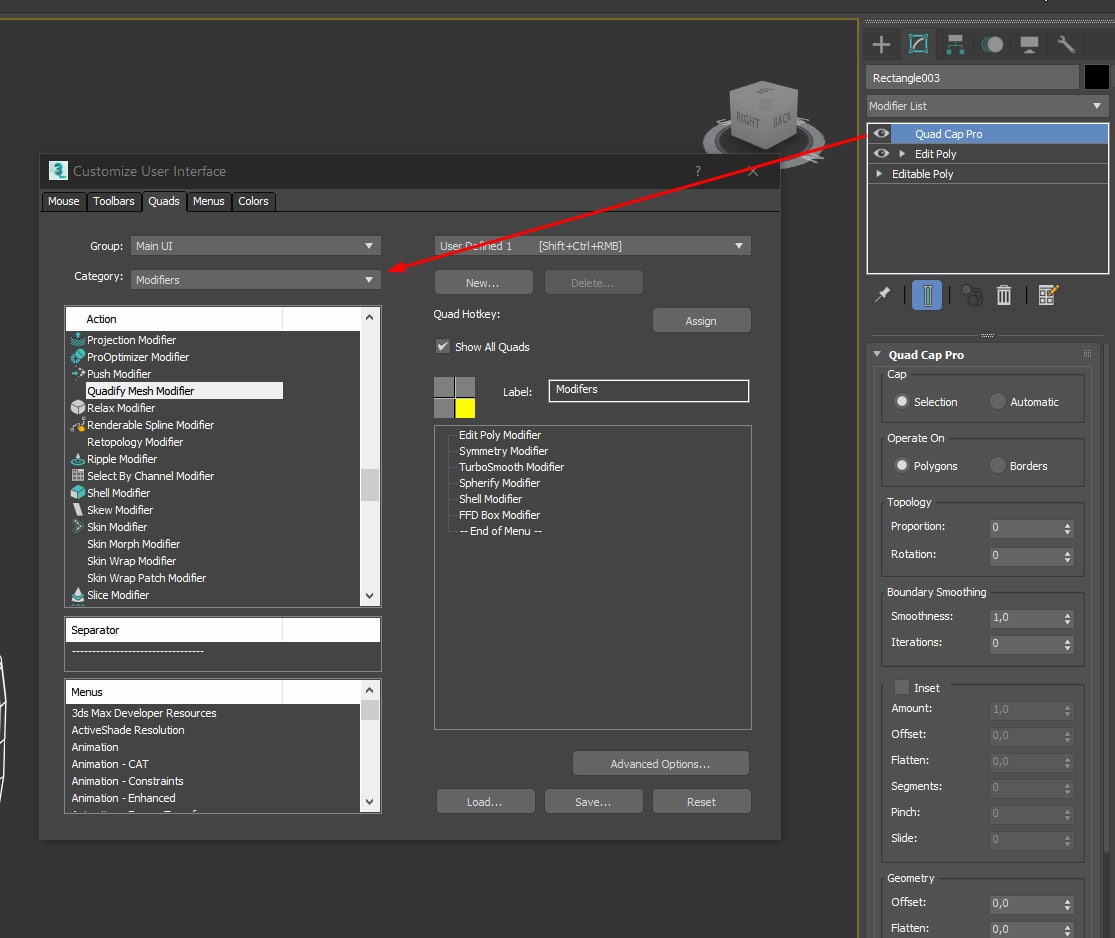Select the yellow quad quadrant square
Image resolution: width=1115 pixels, height=938 pixels.
[x=465, y=408]
